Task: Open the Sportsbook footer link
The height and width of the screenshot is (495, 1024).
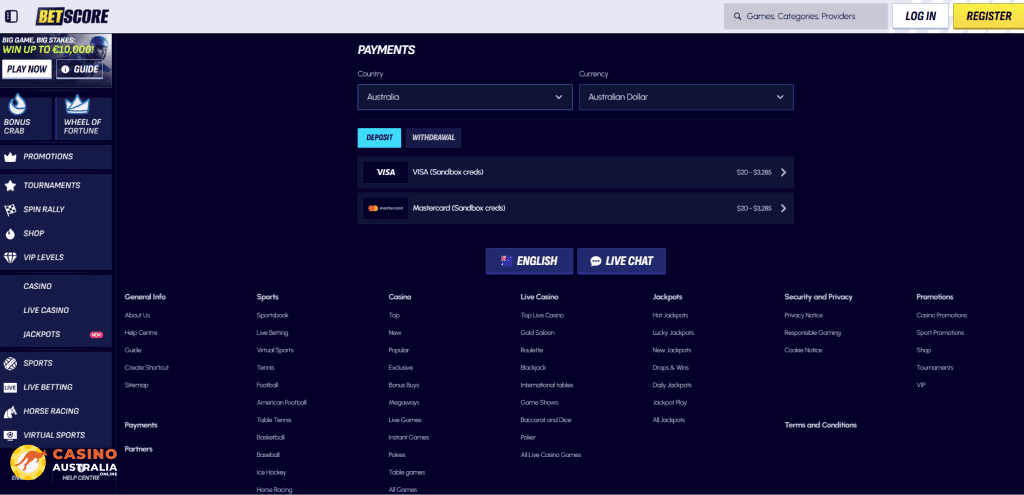Action: (x=272, y=315)
